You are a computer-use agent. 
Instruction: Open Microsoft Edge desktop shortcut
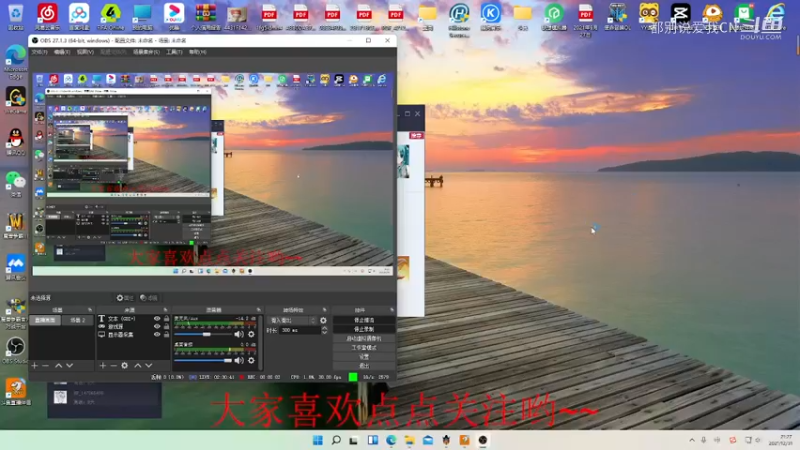click(x=16, y=61)
